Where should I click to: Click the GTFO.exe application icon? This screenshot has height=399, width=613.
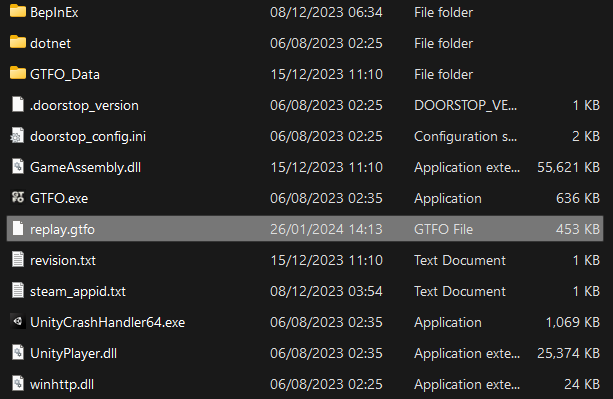point(18,197)
